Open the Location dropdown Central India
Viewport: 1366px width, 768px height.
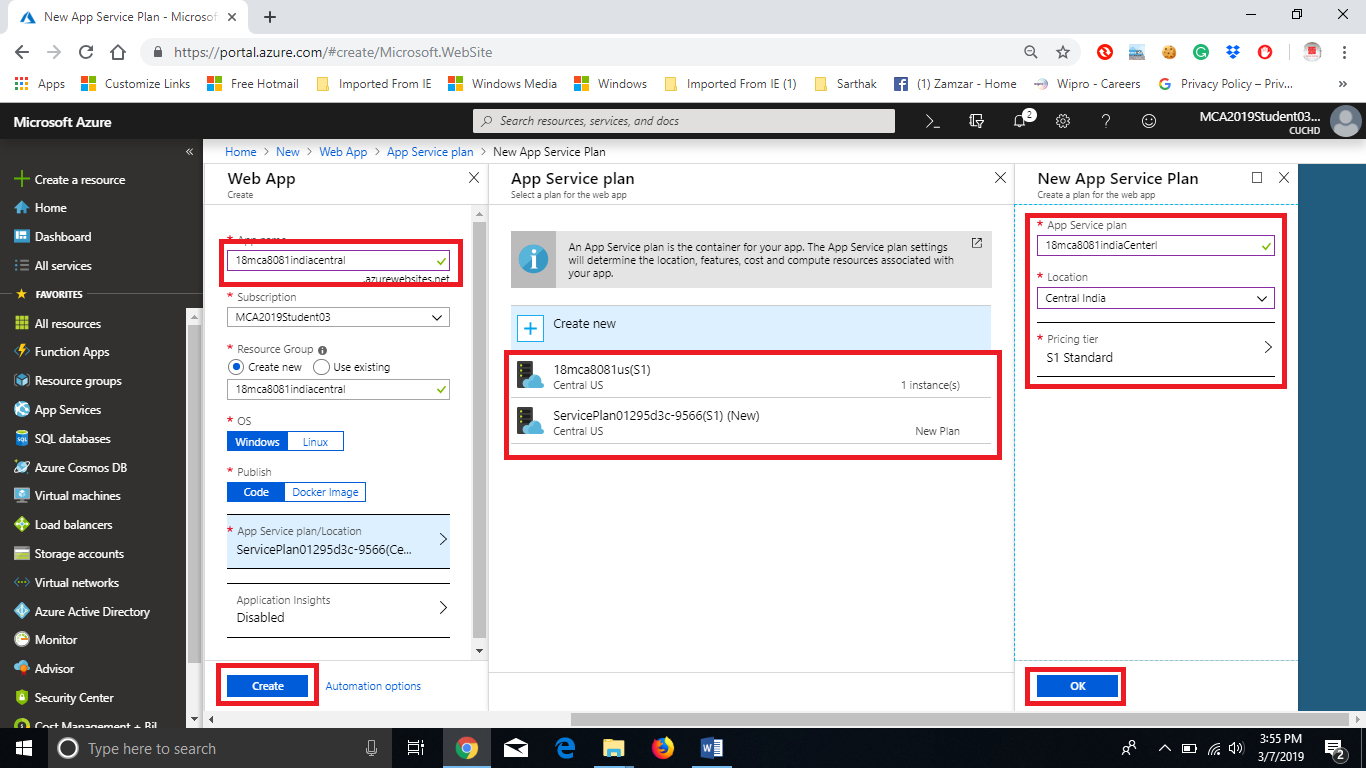pyautogui.click(x=1156, y=298)
